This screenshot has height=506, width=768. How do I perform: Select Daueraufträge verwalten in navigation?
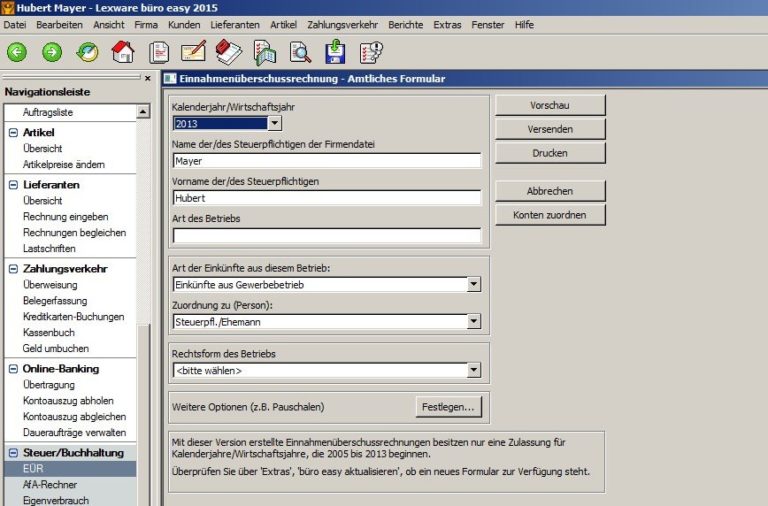pyautogui.click(x=74, y=433)
